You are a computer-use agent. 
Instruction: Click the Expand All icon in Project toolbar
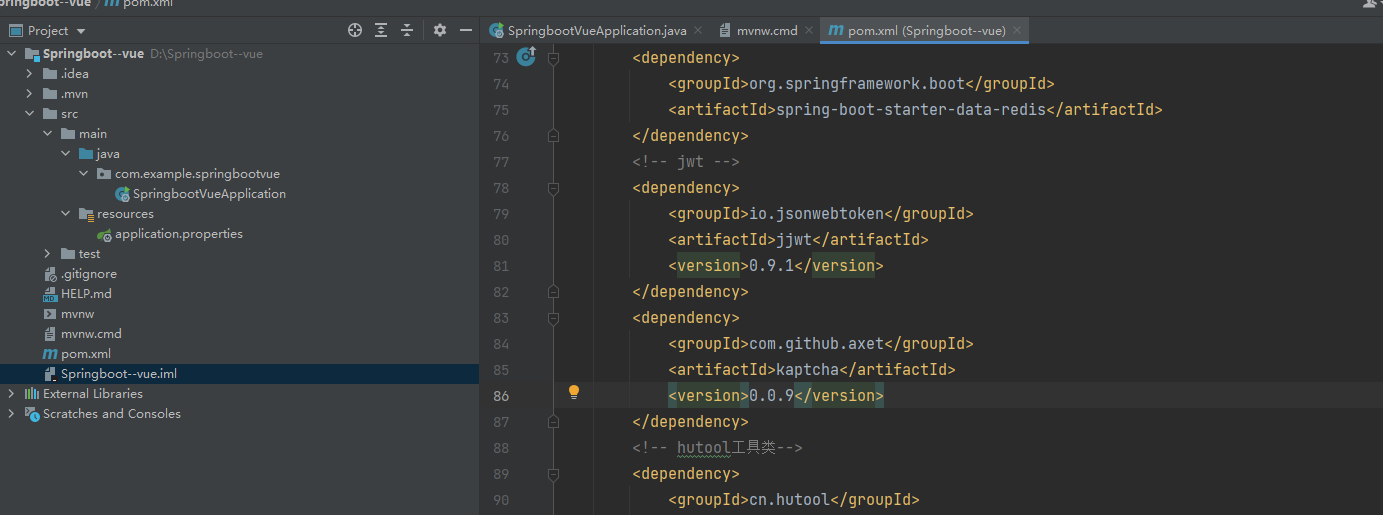[381, 31]
